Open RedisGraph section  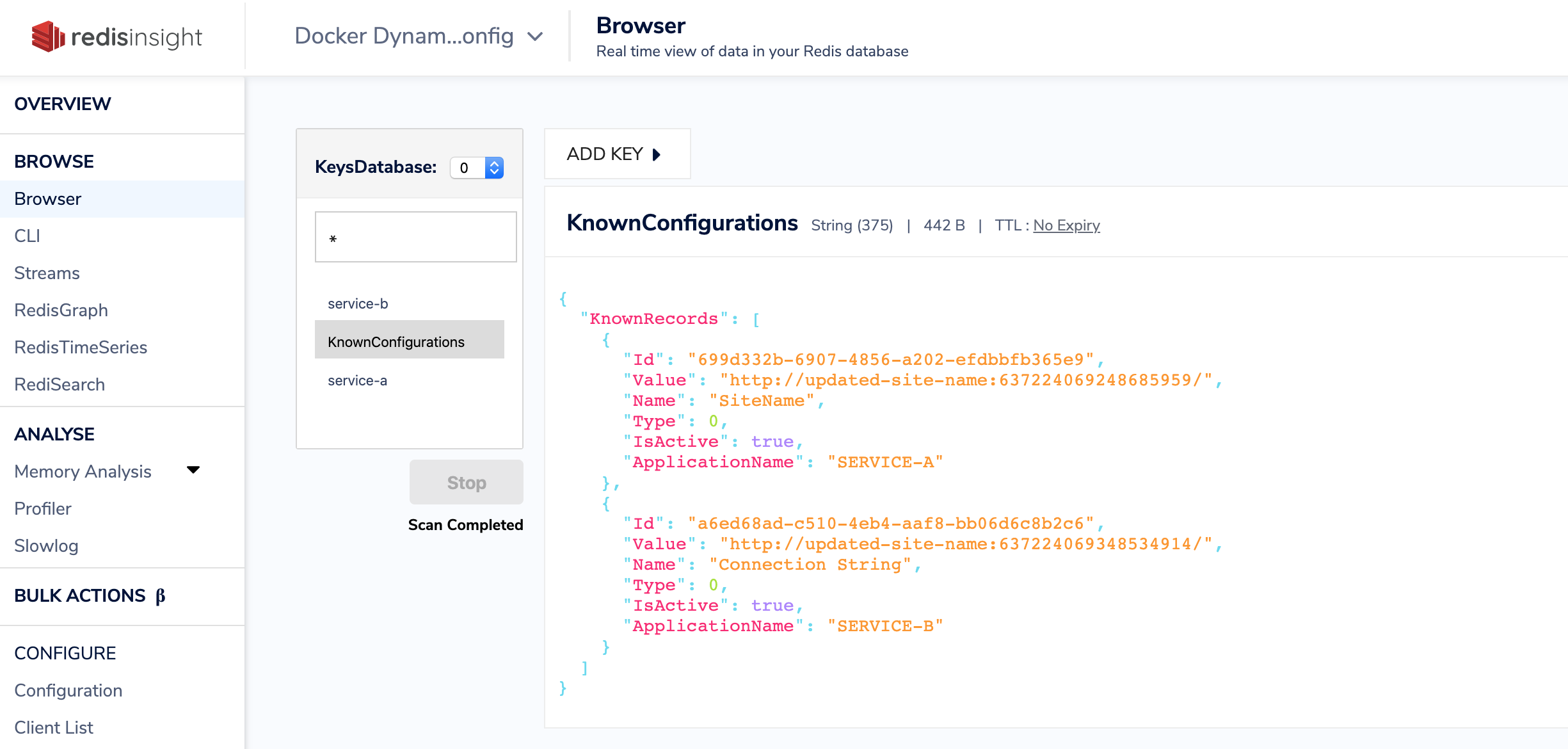(61, 310)
